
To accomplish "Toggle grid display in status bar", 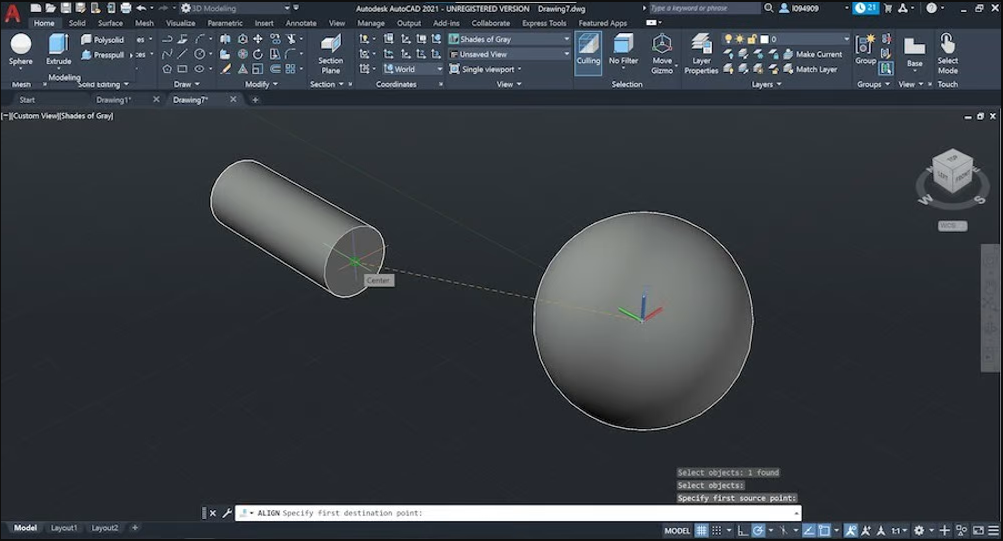I will coord(702,530).
